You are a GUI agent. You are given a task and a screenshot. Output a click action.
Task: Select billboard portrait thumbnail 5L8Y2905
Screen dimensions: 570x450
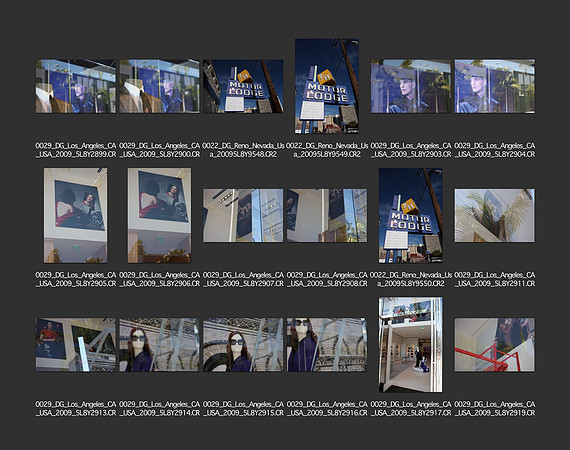[76, 216]
